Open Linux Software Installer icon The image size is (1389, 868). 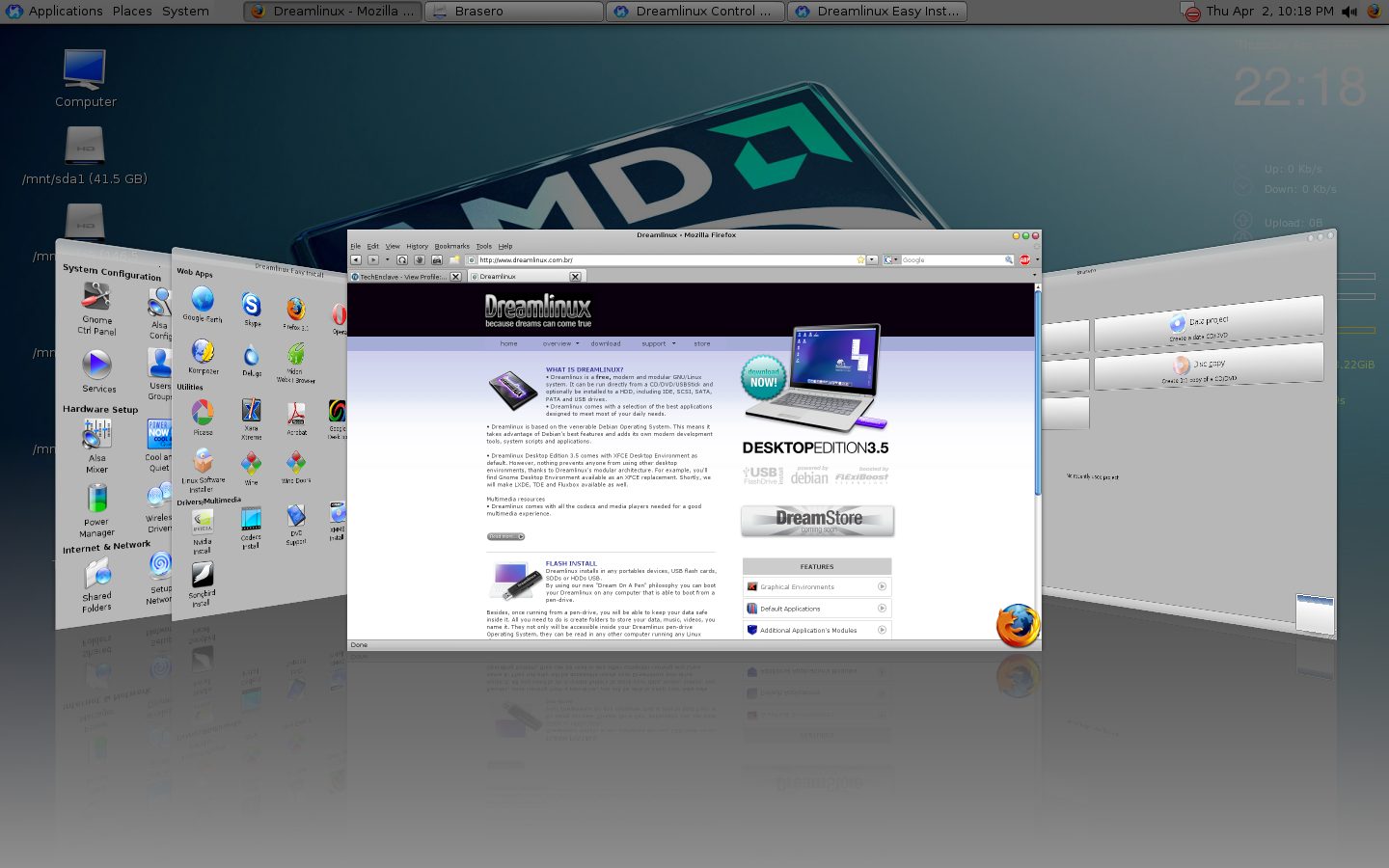(203, 461)
